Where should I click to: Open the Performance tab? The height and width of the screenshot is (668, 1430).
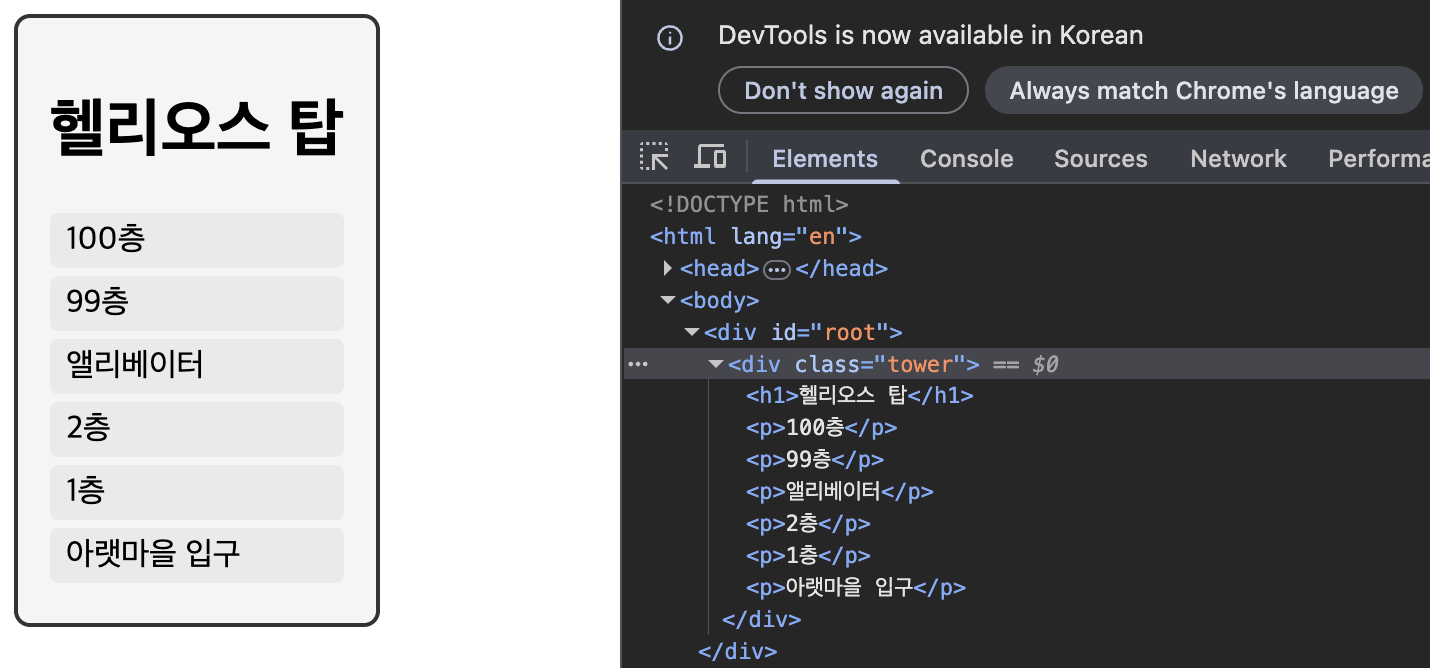(x=1378, y=159)
